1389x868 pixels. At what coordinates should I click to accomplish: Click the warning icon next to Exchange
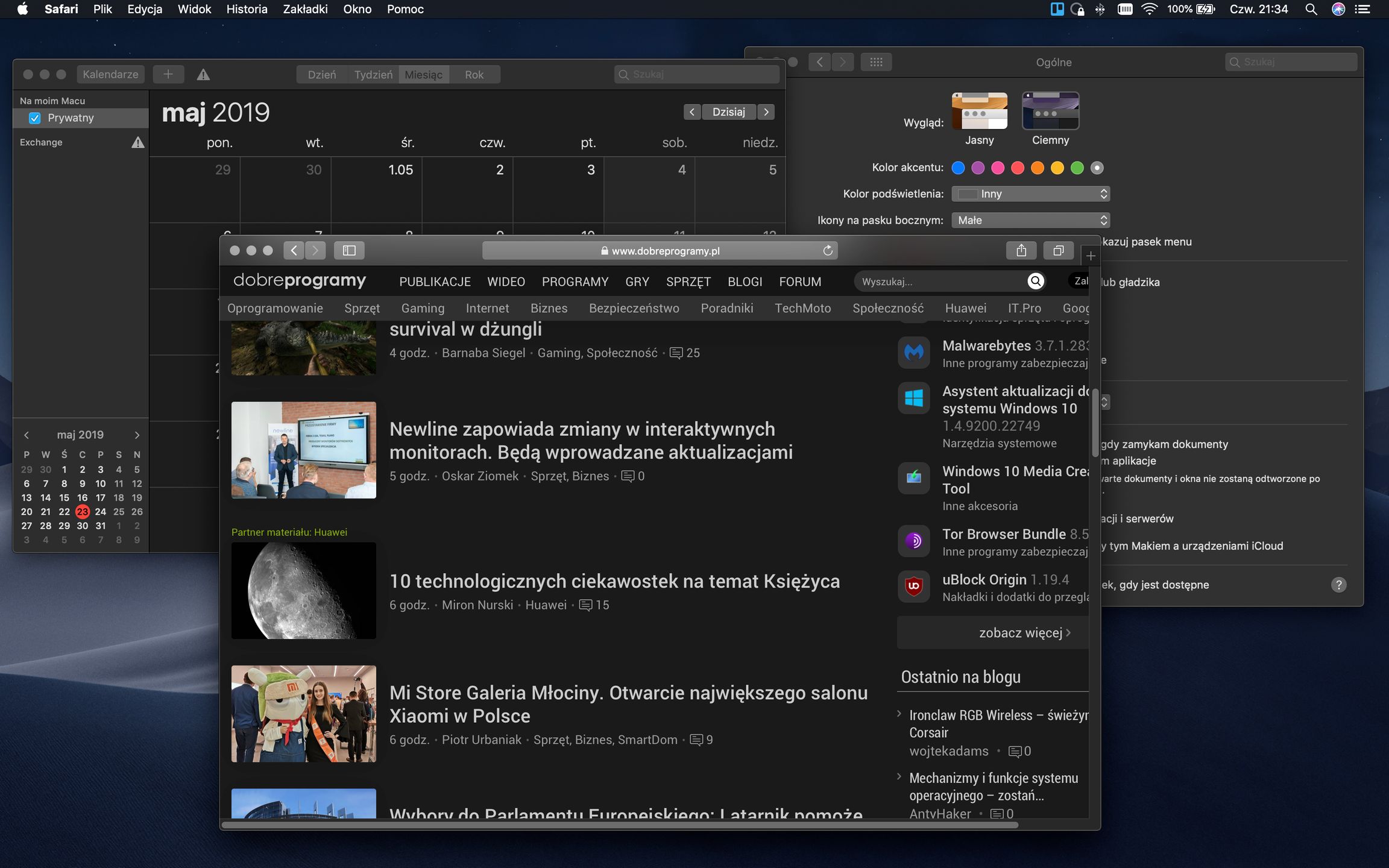[x=137, y=142]
